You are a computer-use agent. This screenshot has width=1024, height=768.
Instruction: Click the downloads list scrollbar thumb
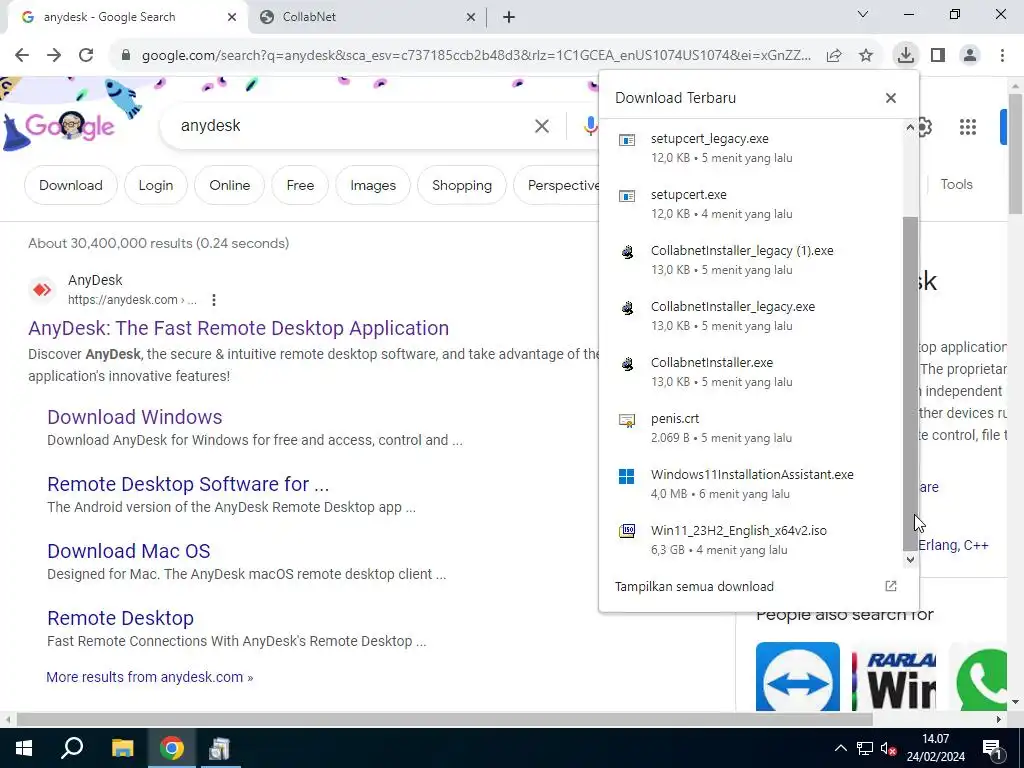[910, 383]
